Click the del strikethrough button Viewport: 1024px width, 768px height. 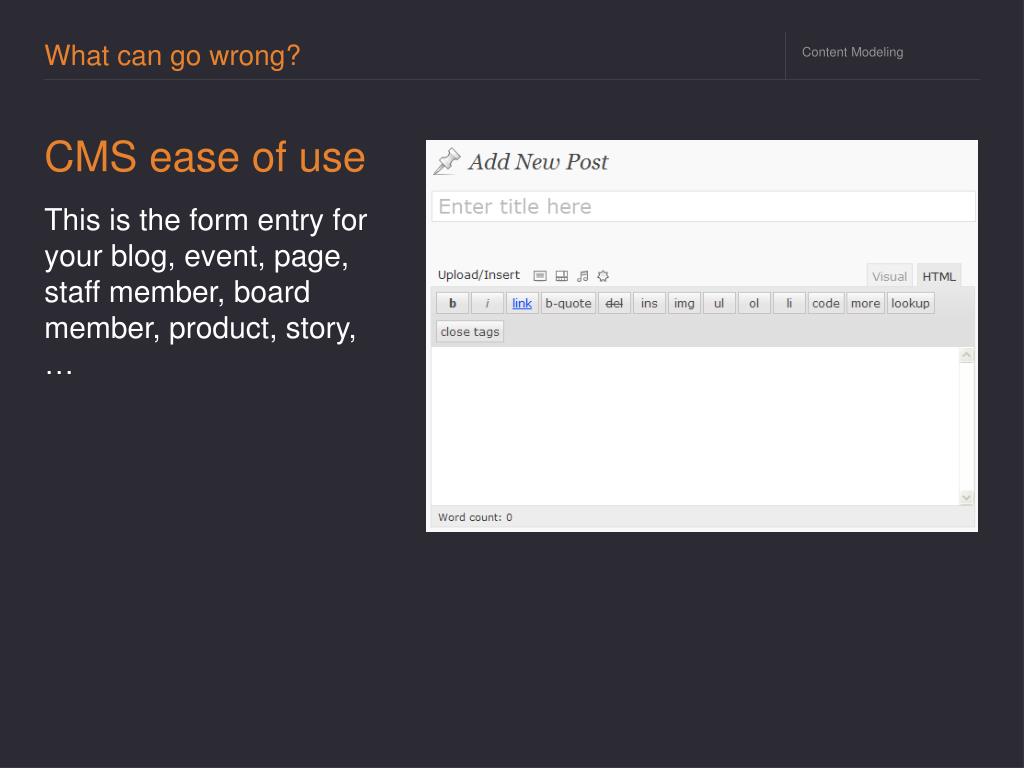pyautogui.click(x=614, y=303)
